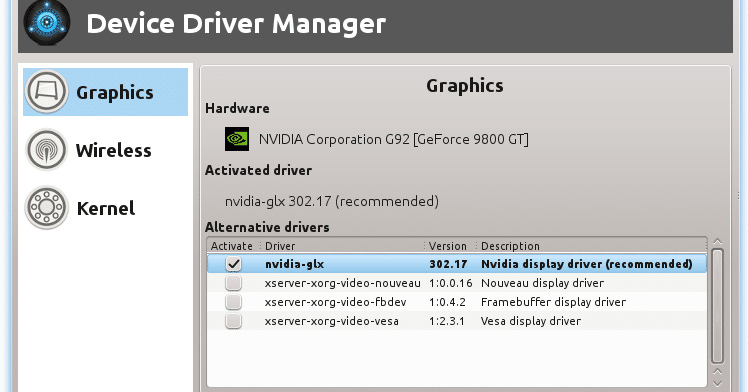Switch to the Kernel sidebar label
Screen dimensions: 748x392
coord(106,208)
